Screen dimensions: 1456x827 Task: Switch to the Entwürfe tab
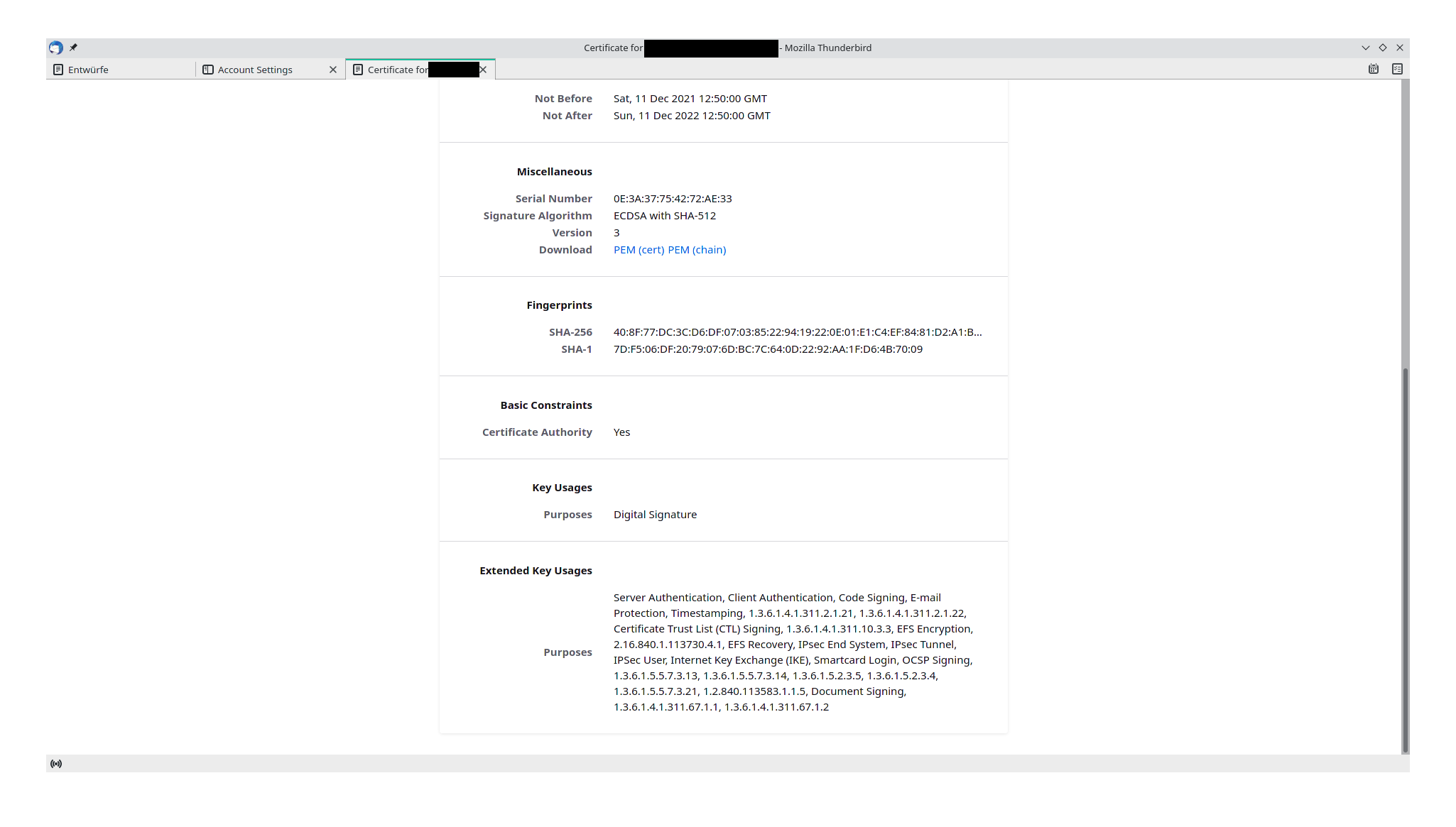click(89, 70)
